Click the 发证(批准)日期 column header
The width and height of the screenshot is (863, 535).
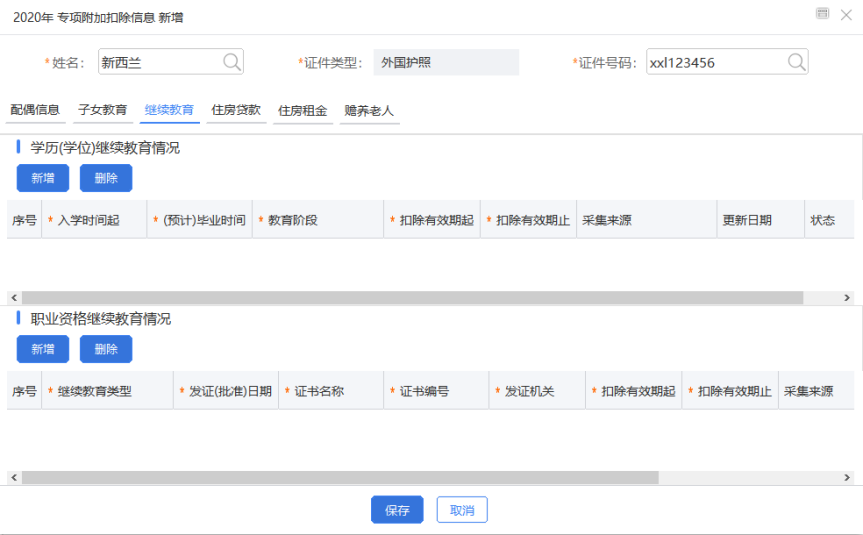(226, 391)
